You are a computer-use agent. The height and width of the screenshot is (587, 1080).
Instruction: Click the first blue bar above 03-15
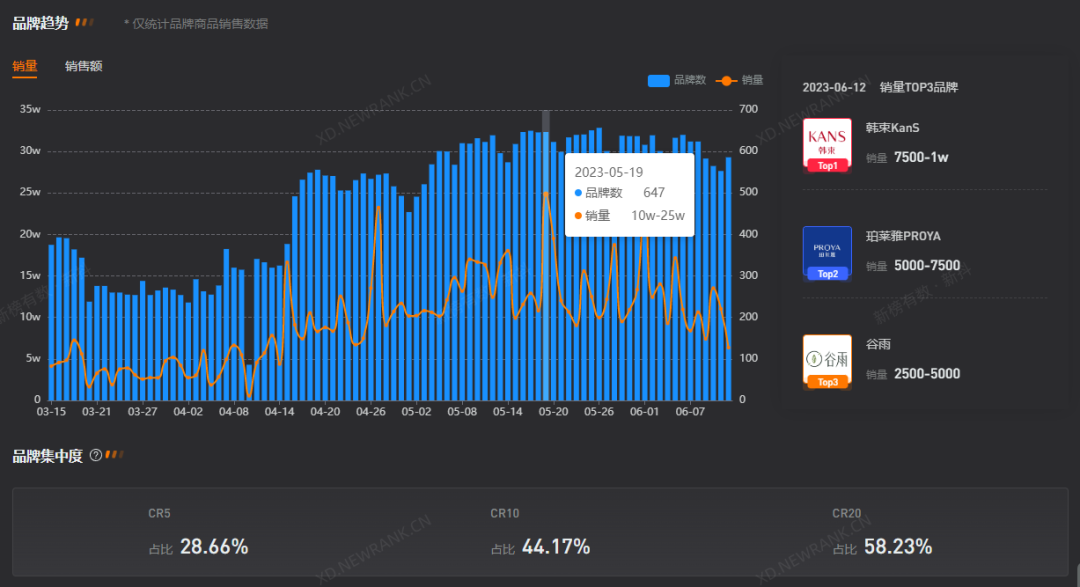pyautogui.click(x=52, y=320)
